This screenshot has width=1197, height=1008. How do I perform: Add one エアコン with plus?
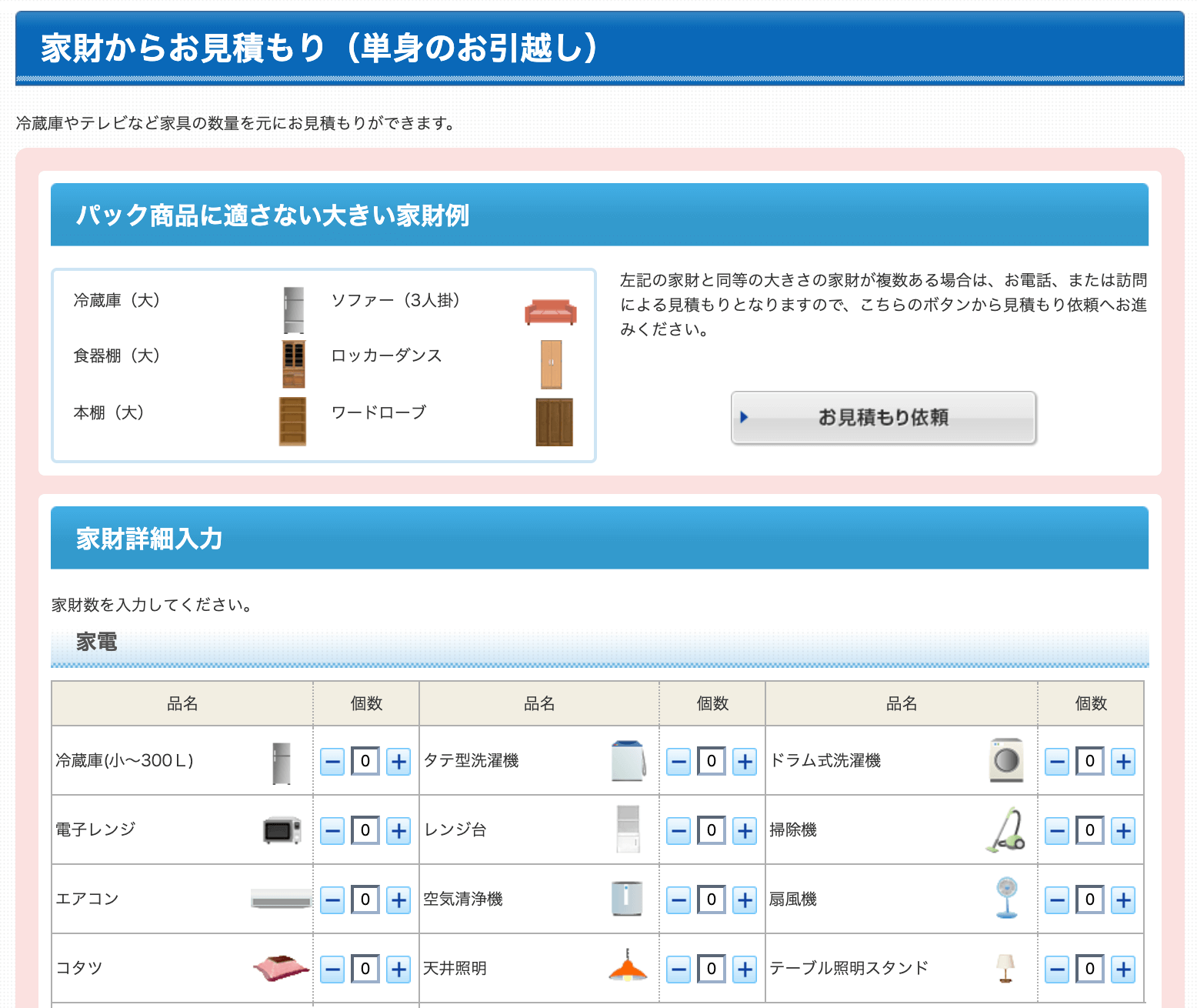[398, 900]
